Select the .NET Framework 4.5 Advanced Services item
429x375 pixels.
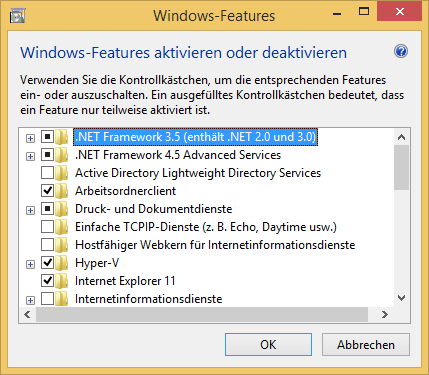click(178, 155)
